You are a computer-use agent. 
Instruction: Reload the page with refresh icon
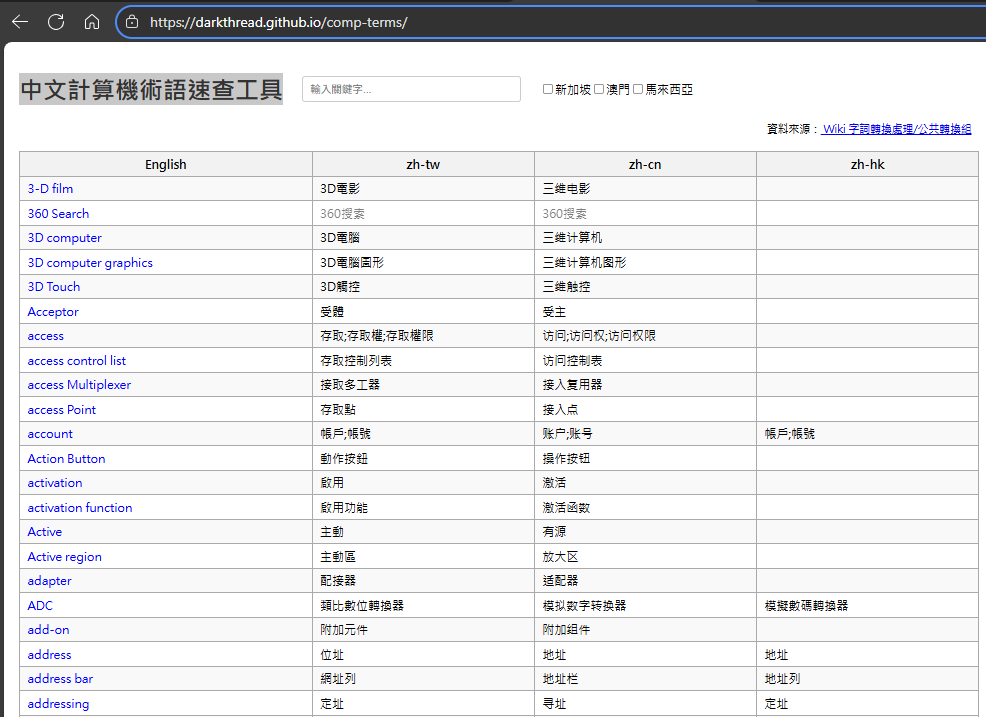tap(56, 21)
